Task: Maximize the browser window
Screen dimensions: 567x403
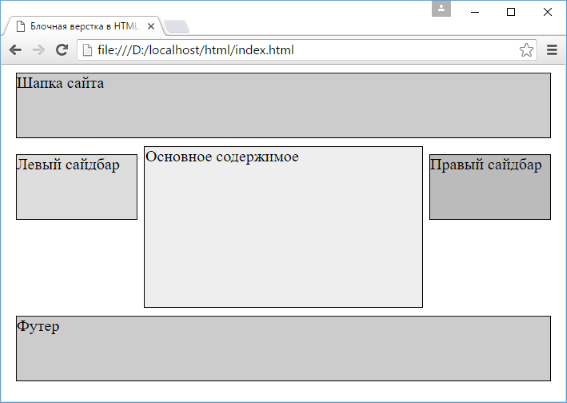Action: [x=511, y=12]
